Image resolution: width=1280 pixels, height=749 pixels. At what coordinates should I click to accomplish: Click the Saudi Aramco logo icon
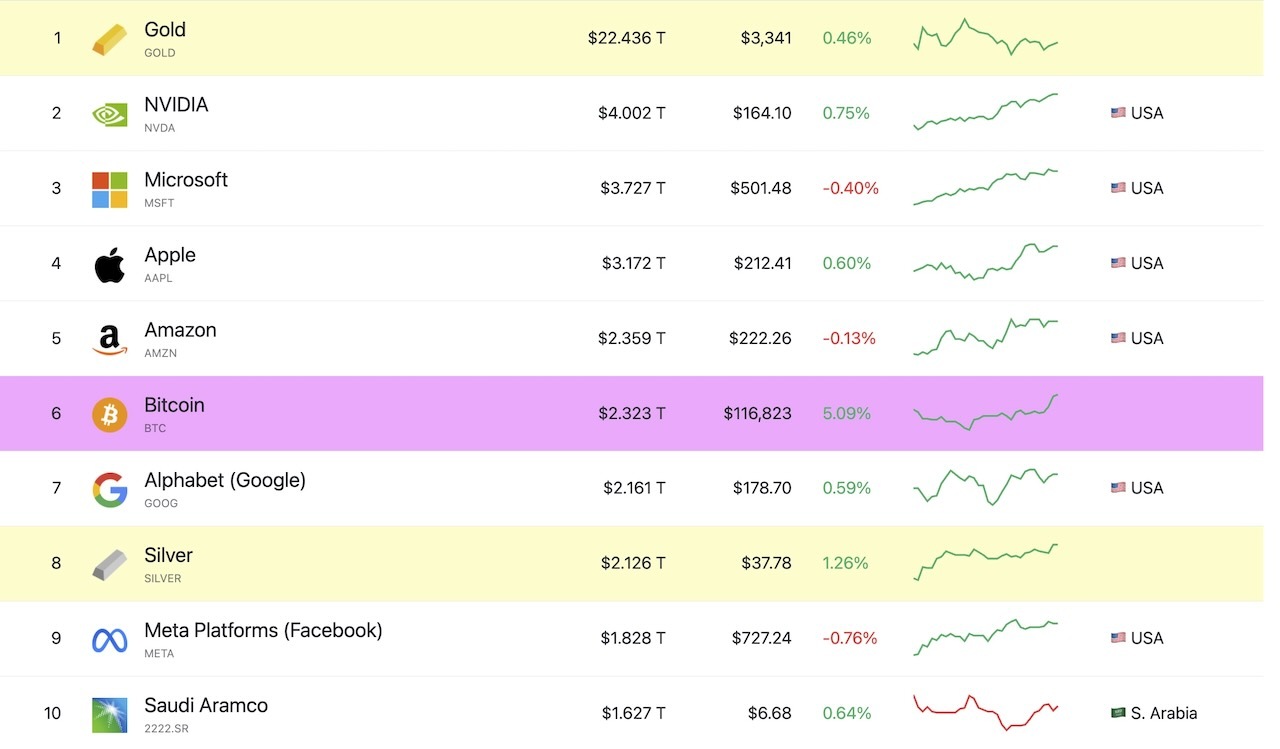(x=110, y=715)
